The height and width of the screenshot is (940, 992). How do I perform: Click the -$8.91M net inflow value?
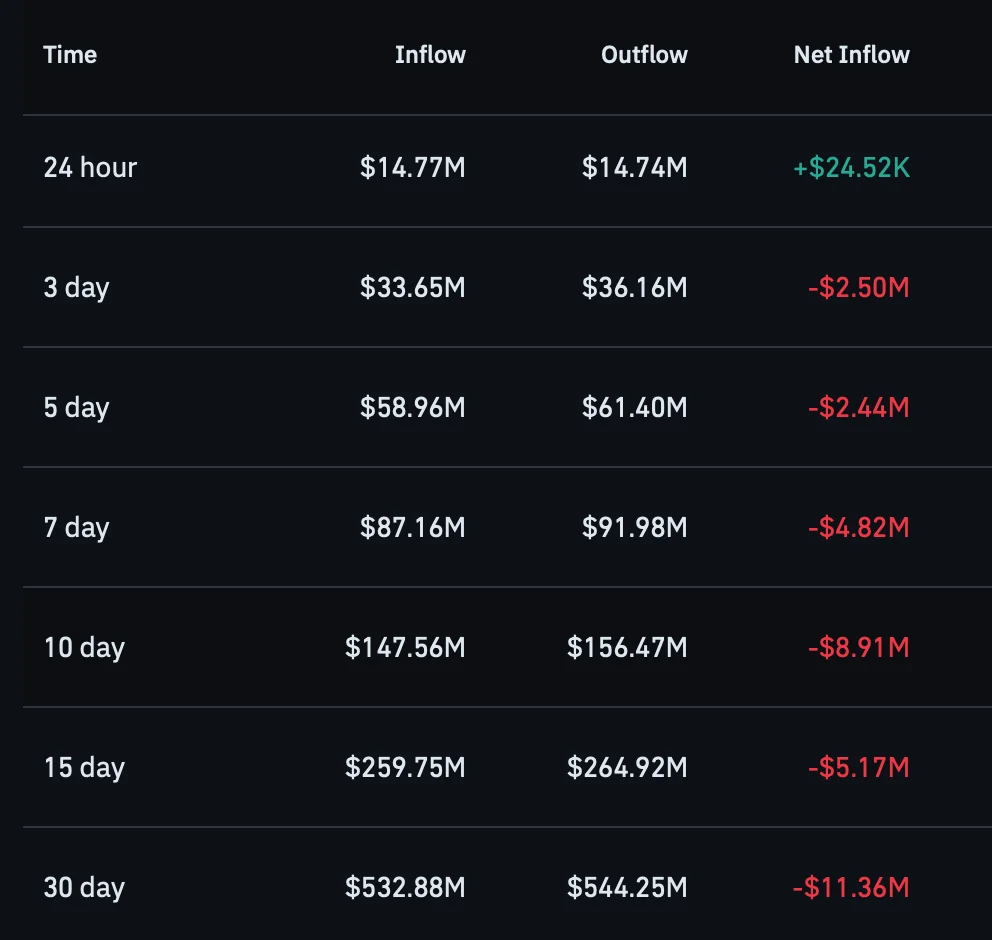coord(859,648)
